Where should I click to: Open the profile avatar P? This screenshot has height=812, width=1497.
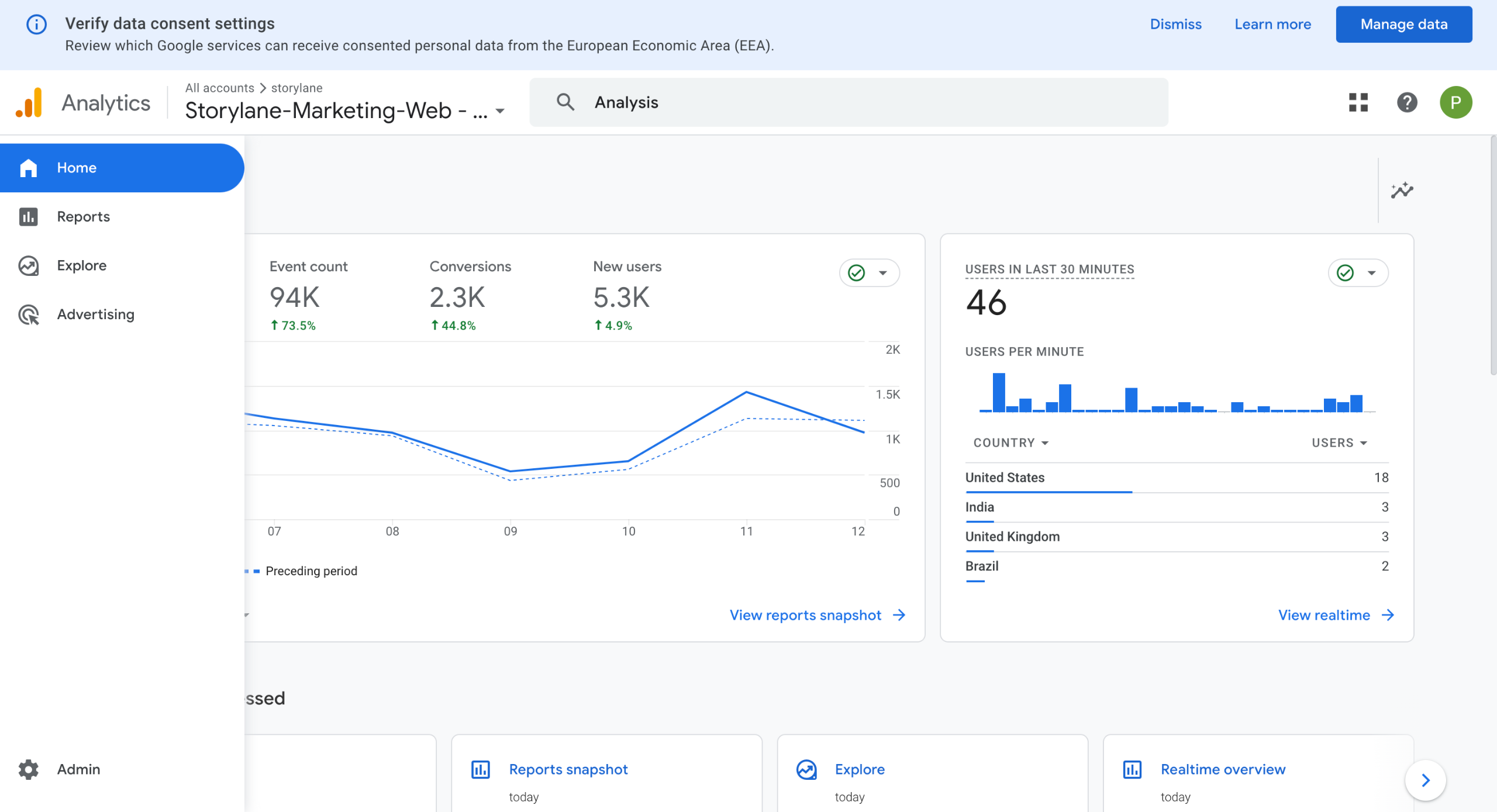1455,102
